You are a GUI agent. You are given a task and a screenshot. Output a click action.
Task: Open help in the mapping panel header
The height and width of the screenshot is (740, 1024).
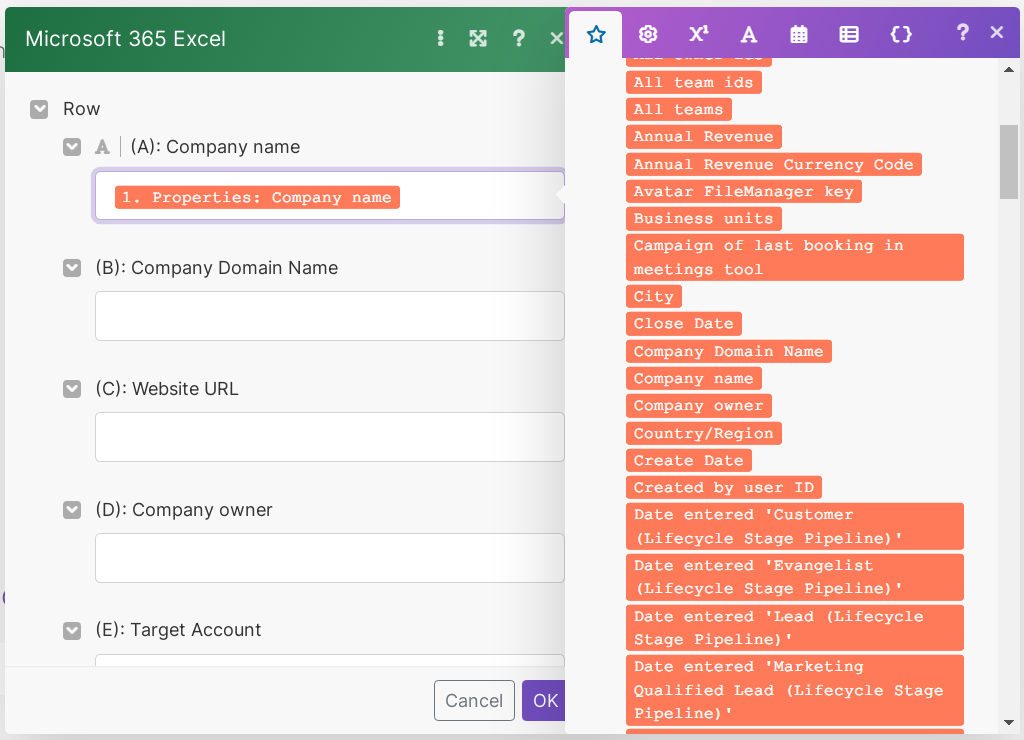(x=962, y=32)
